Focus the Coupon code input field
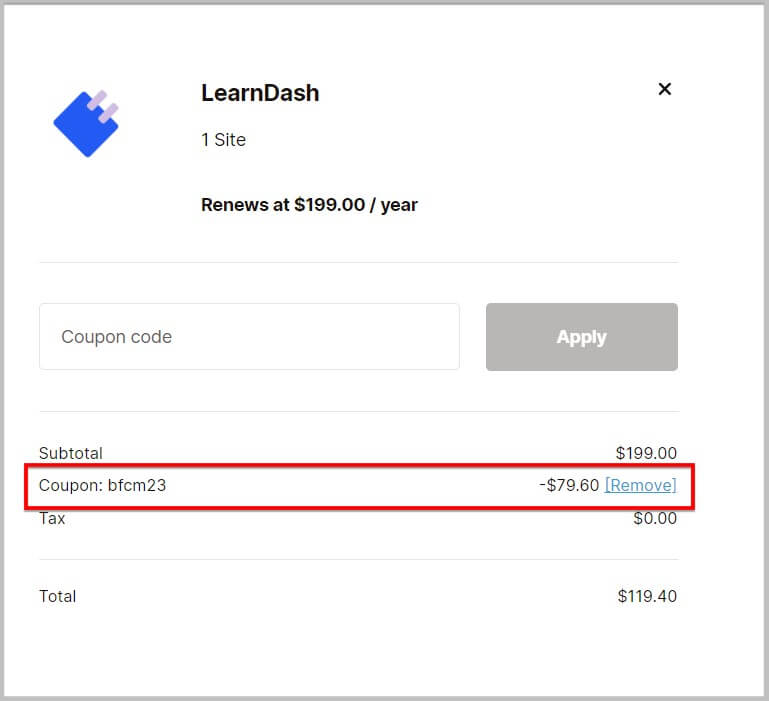The height and width of the screenshot is (701, 769). pos(249,337)
